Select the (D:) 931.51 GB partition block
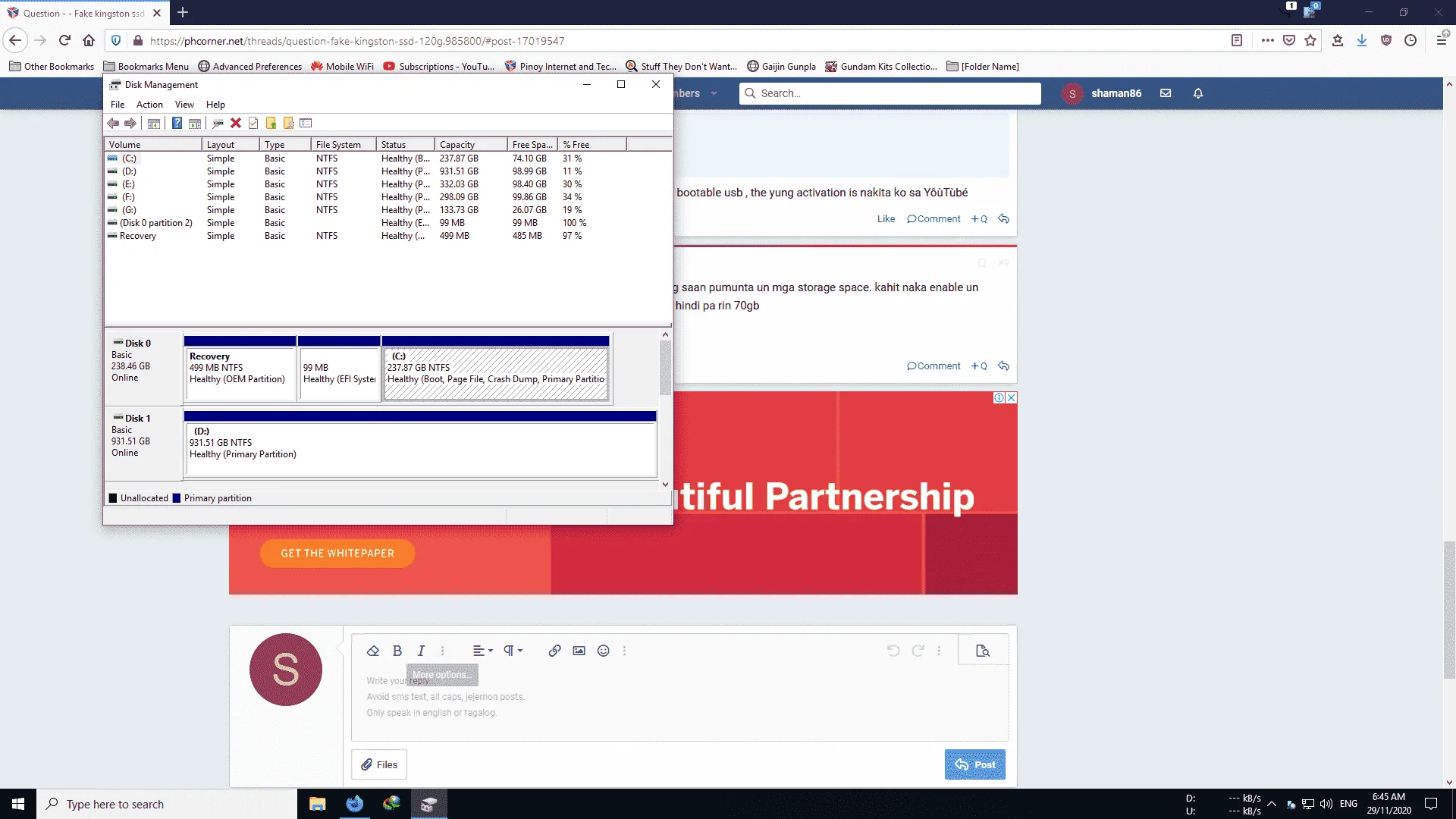The width and height of the screenshot is (1456, 819). click(x=420, y=445)
